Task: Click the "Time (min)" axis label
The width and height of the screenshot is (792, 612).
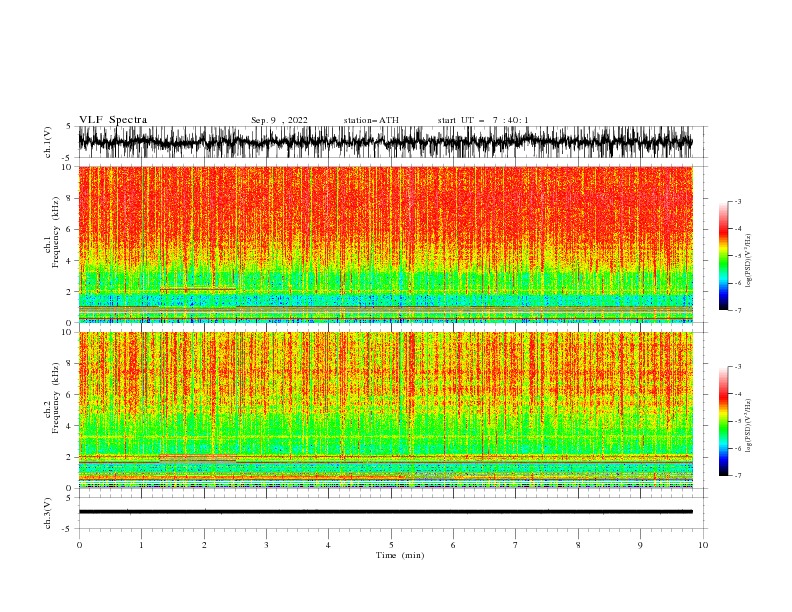Action: [400, 555]
